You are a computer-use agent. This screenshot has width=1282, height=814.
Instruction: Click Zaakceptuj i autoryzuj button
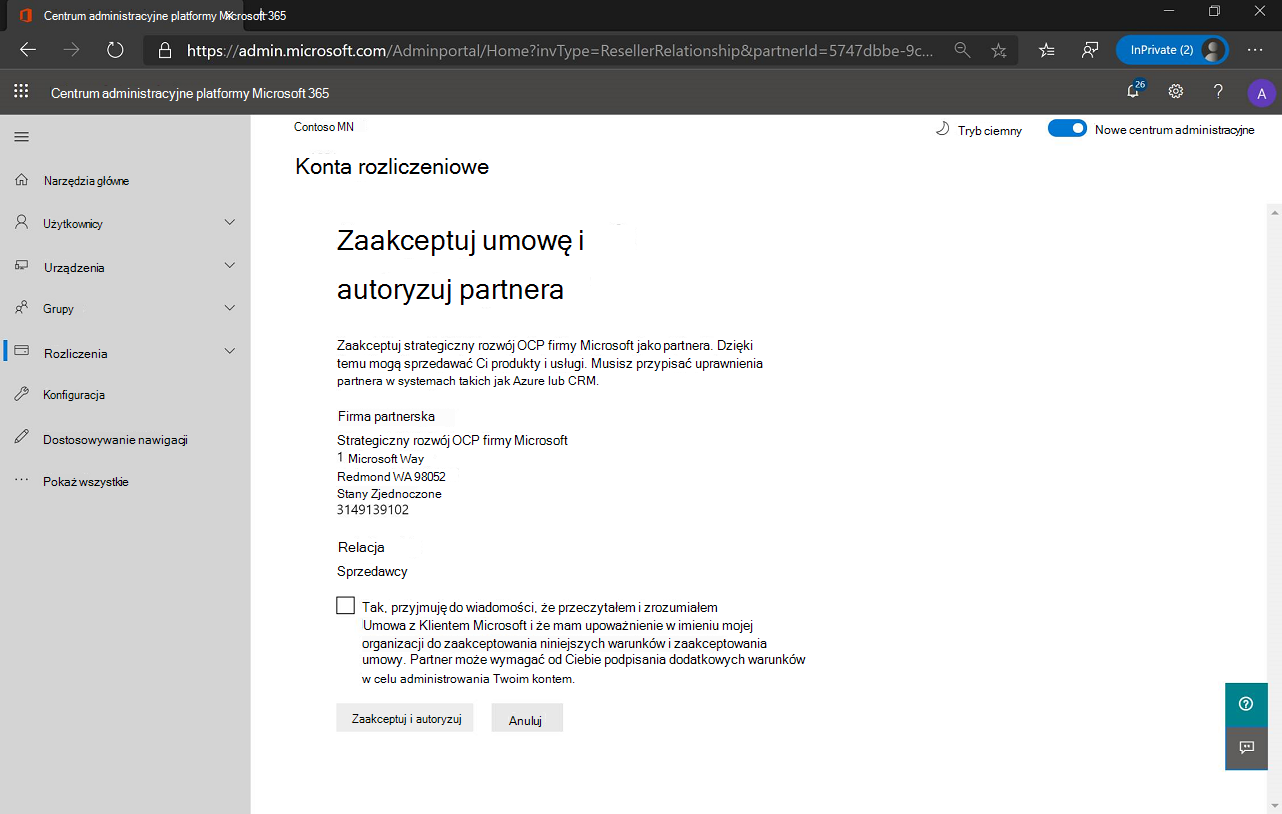point(405,719)
